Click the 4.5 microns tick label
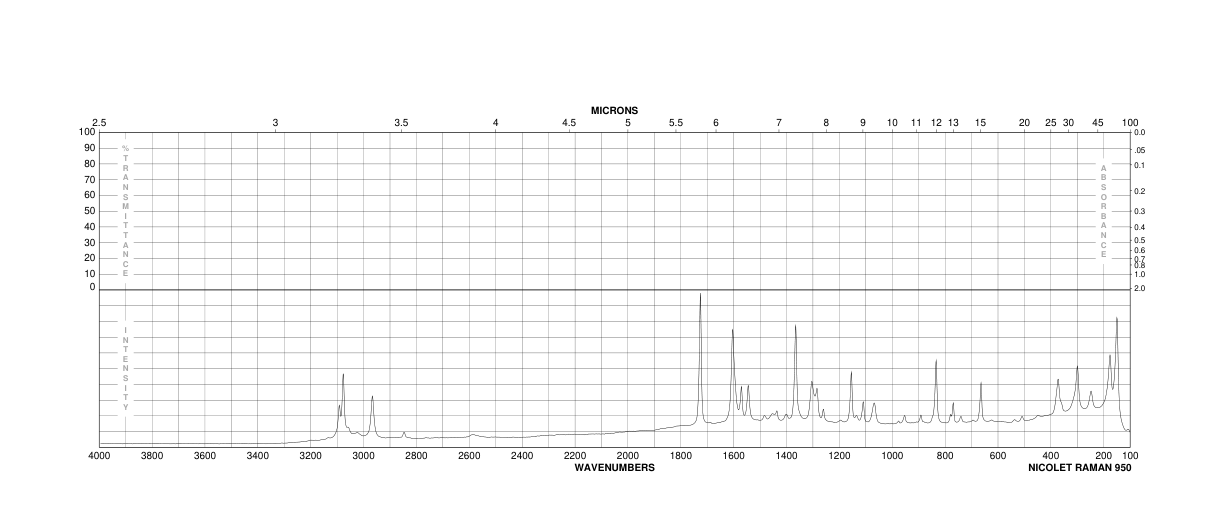The image size is (1224, 528). coord(569,123)
